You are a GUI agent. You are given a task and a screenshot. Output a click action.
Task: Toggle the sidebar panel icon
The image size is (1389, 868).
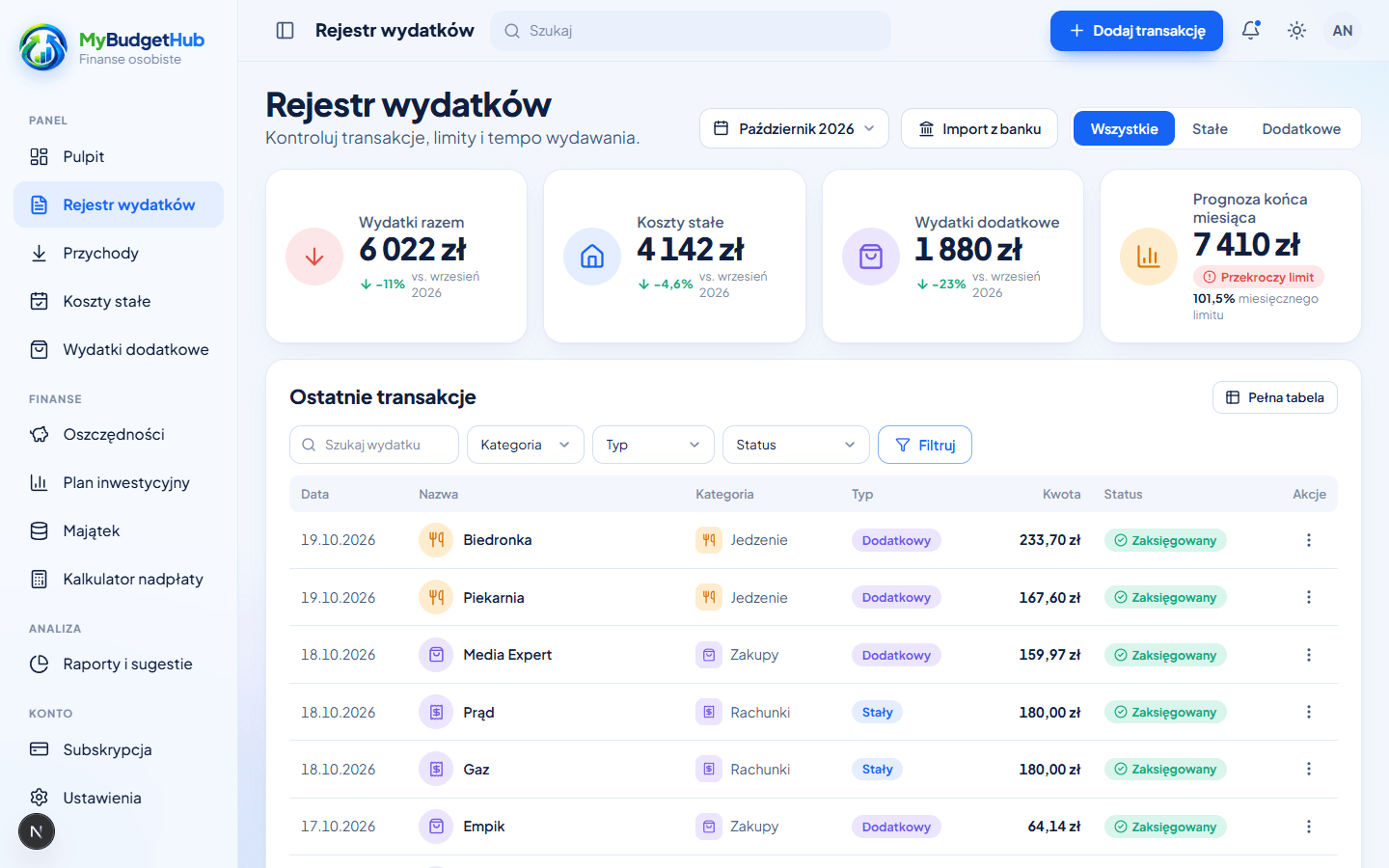285,31
